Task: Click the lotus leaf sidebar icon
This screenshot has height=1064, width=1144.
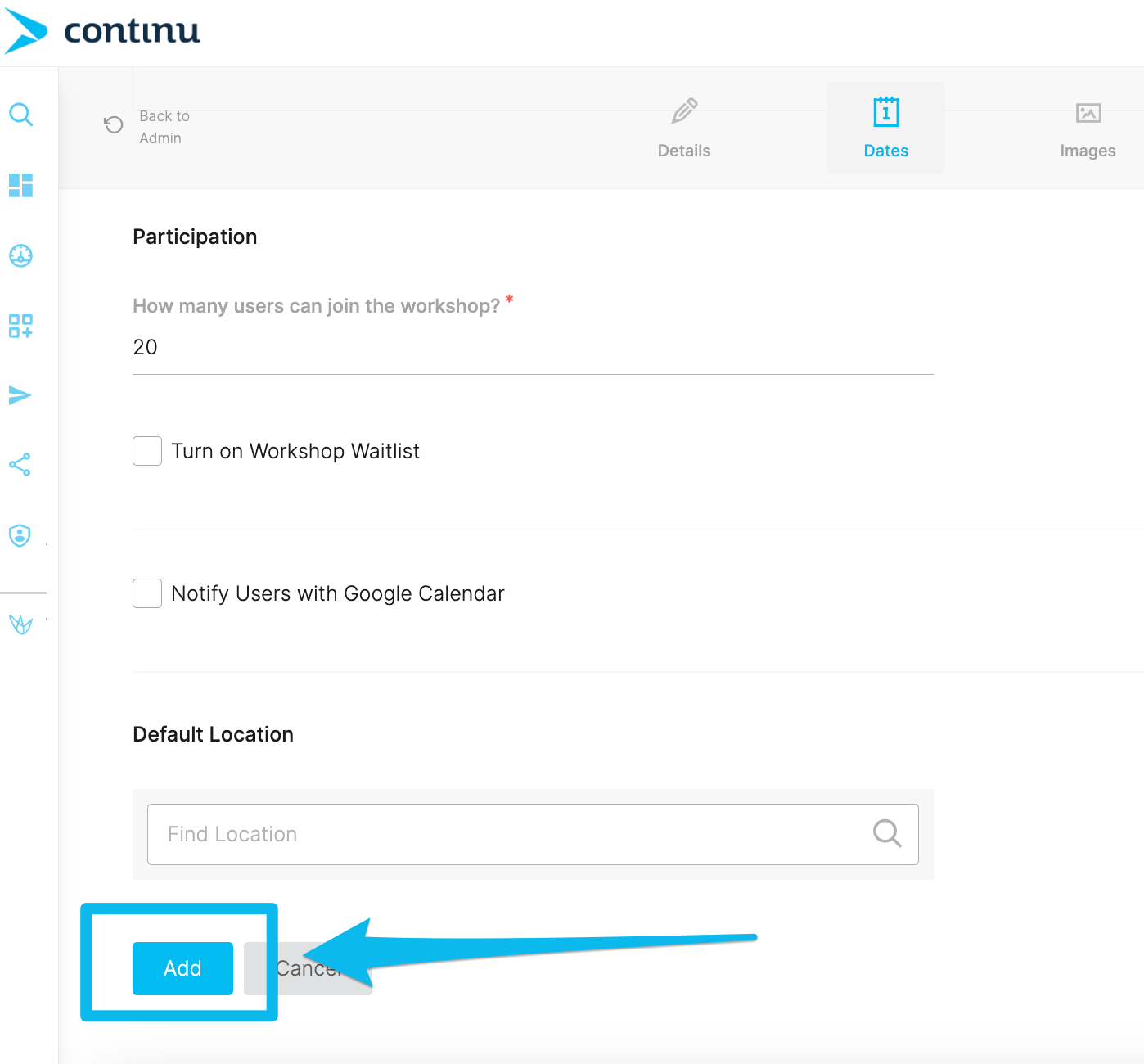Action: pyautogui.click(x=21, y=624)
